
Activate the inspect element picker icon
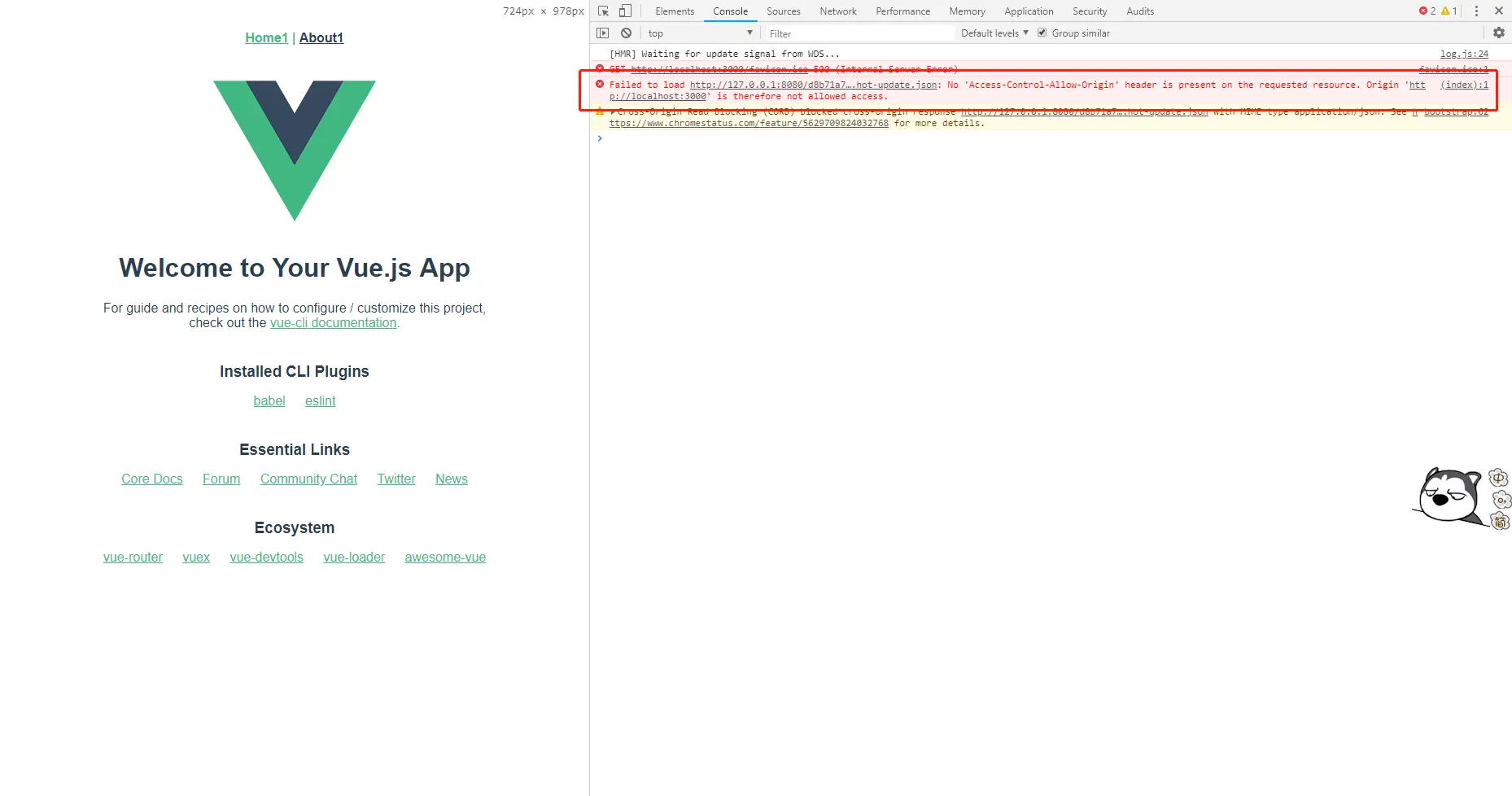coord(603,11)
